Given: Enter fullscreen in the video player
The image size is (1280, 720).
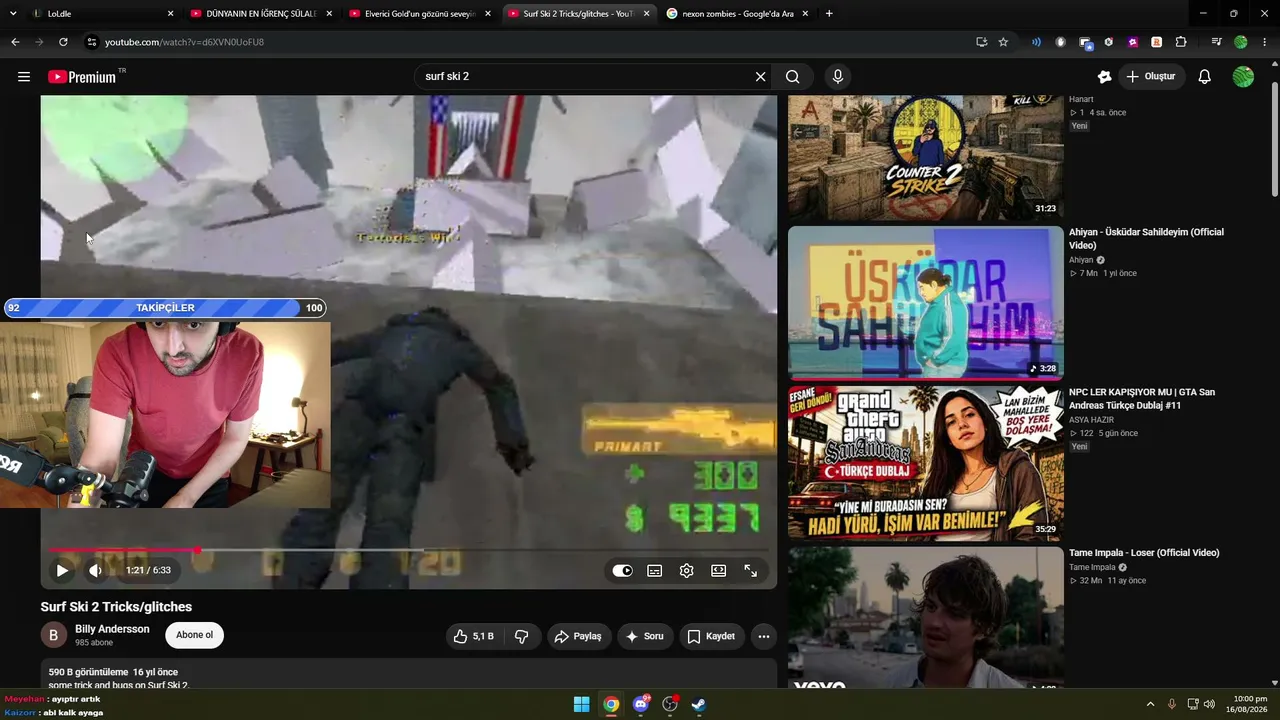Looking at the screenshot, I should (x=750, y=571).
